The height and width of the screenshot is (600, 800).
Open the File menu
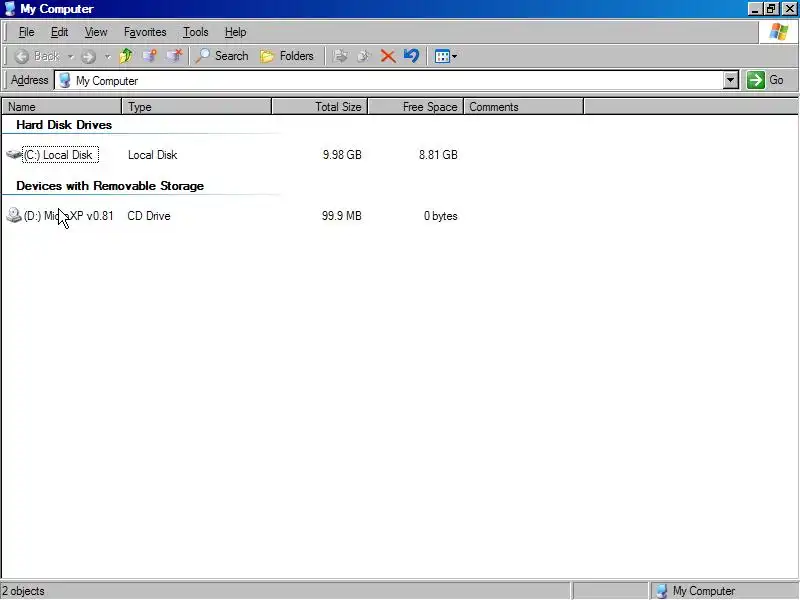(x=26, y=32)
